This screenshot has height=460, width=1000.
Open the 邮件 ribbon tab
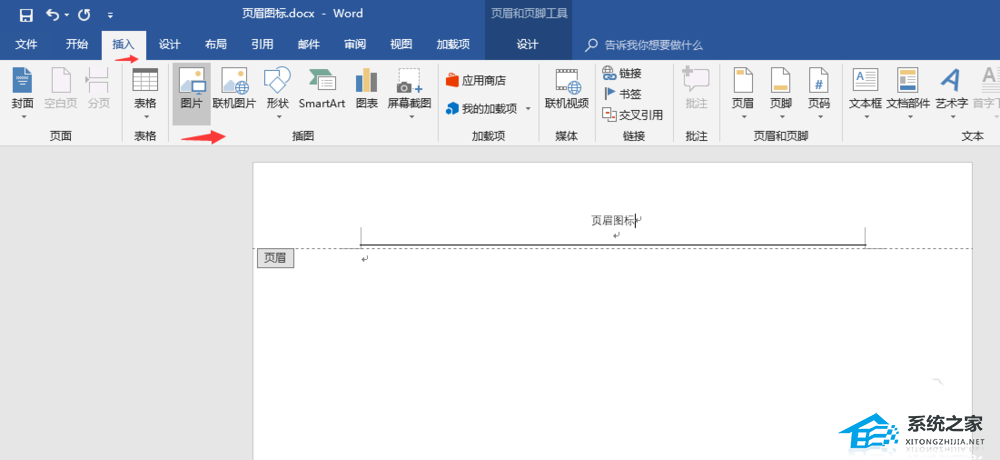click(x=309, y=44)
